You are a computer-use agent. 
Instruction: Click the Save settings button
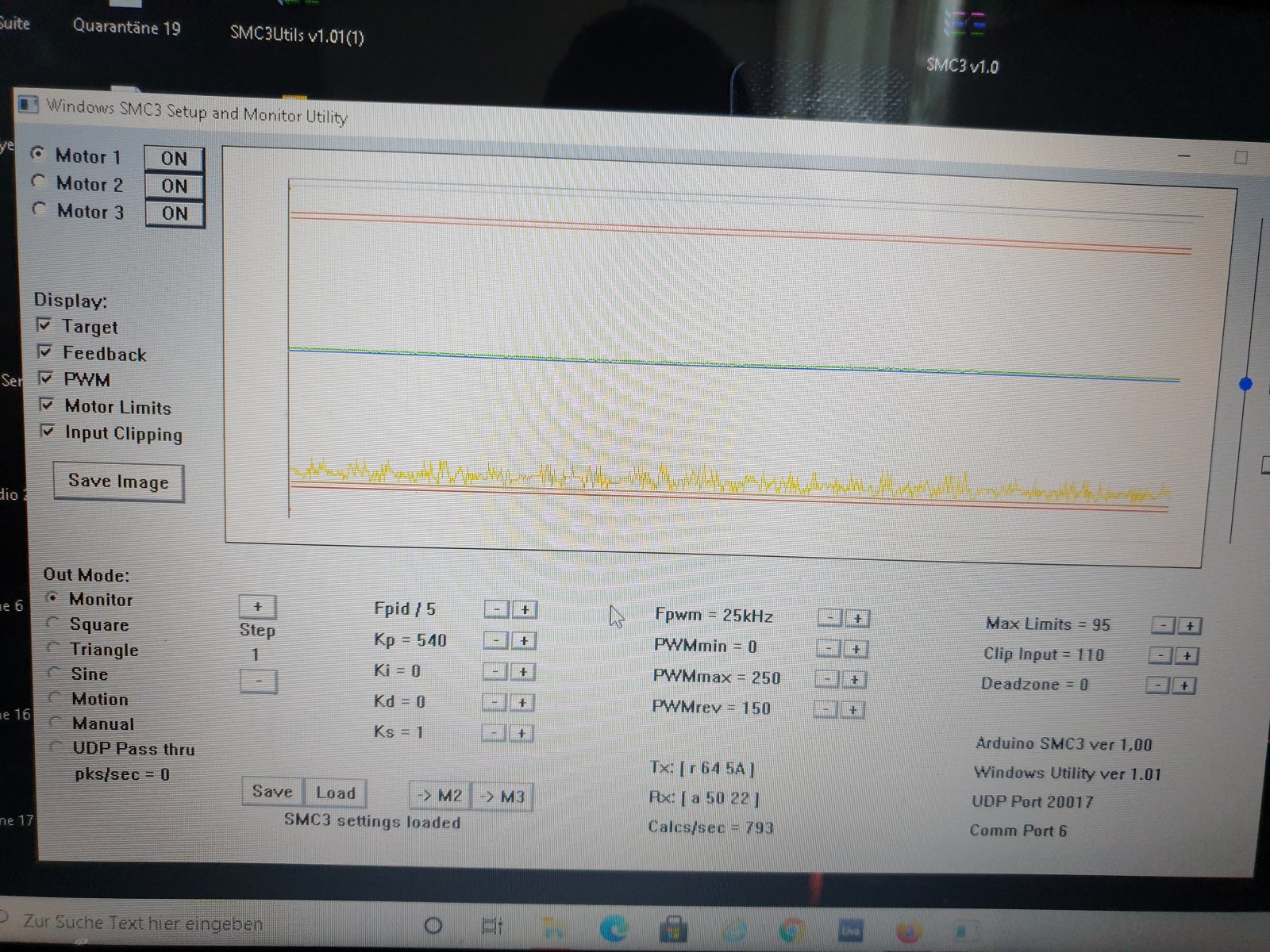(272, 792)
